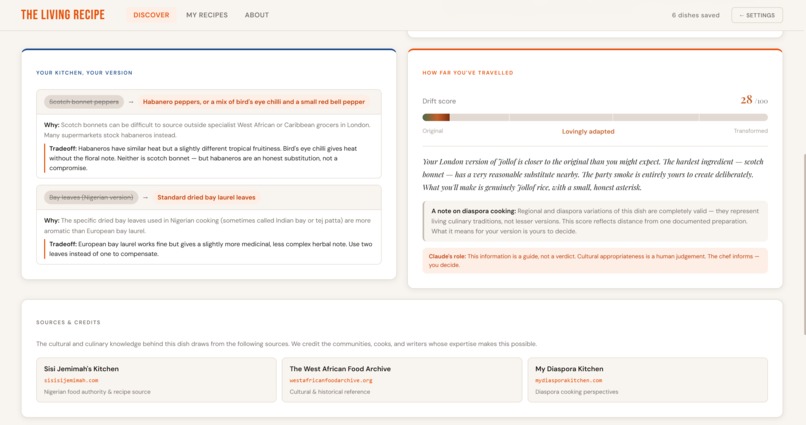Click the 6 dishes saved counter
Screen dimensions: 806x425
[695, 15]
